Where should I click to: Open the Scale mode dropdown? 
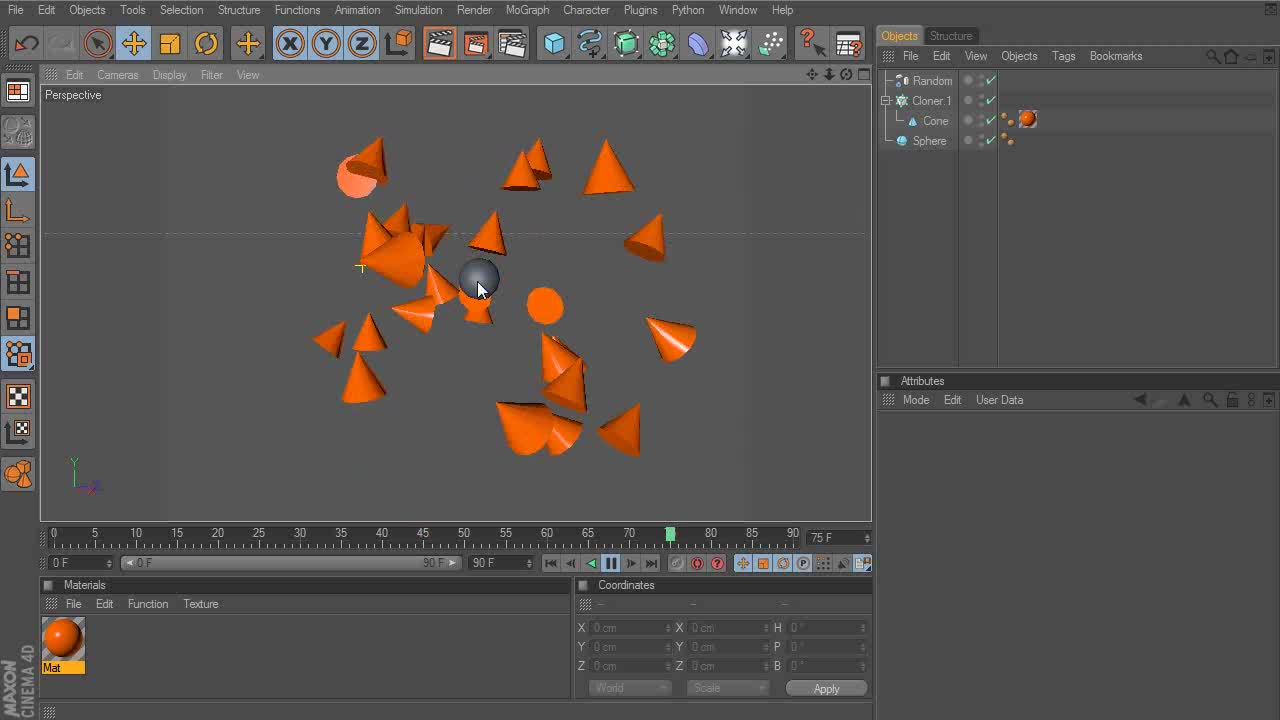727,688
